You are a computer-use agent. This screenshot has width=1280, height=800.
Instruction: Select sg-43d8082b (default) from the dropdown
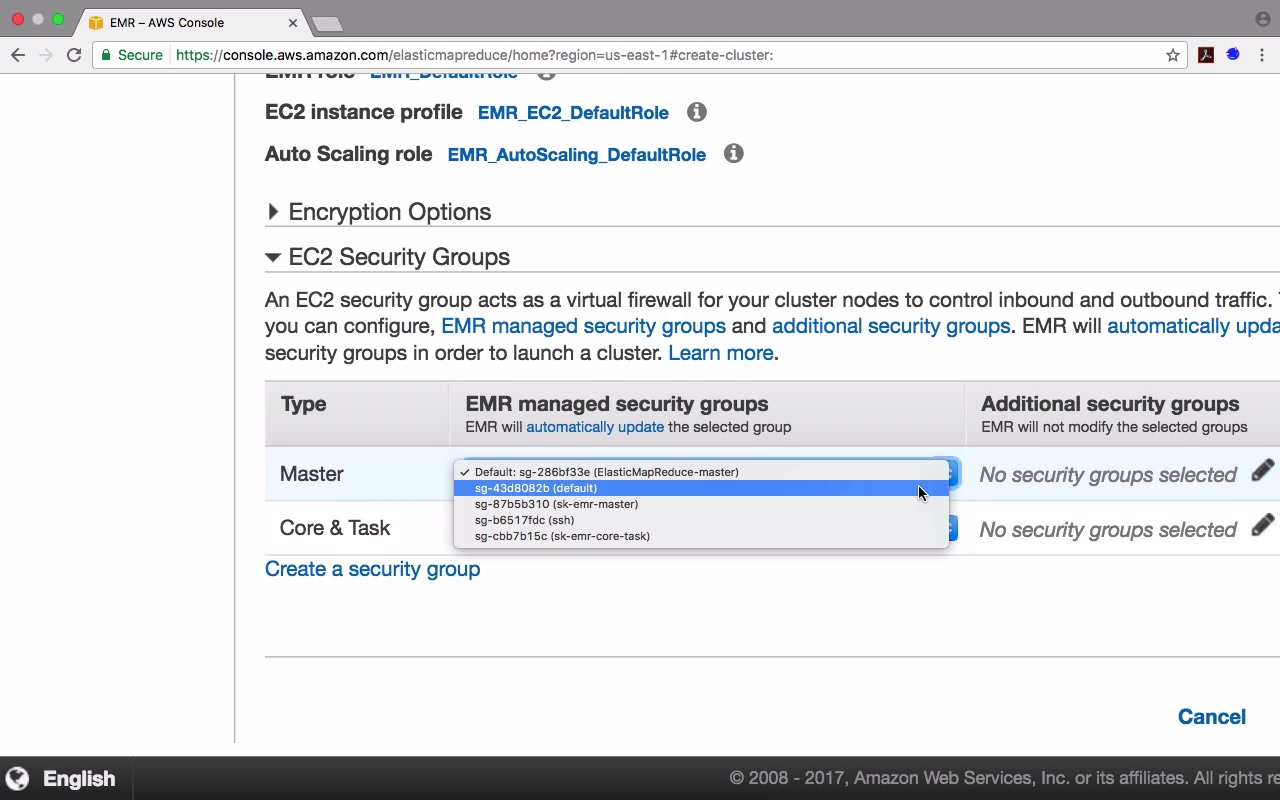[x=536, y=488]
